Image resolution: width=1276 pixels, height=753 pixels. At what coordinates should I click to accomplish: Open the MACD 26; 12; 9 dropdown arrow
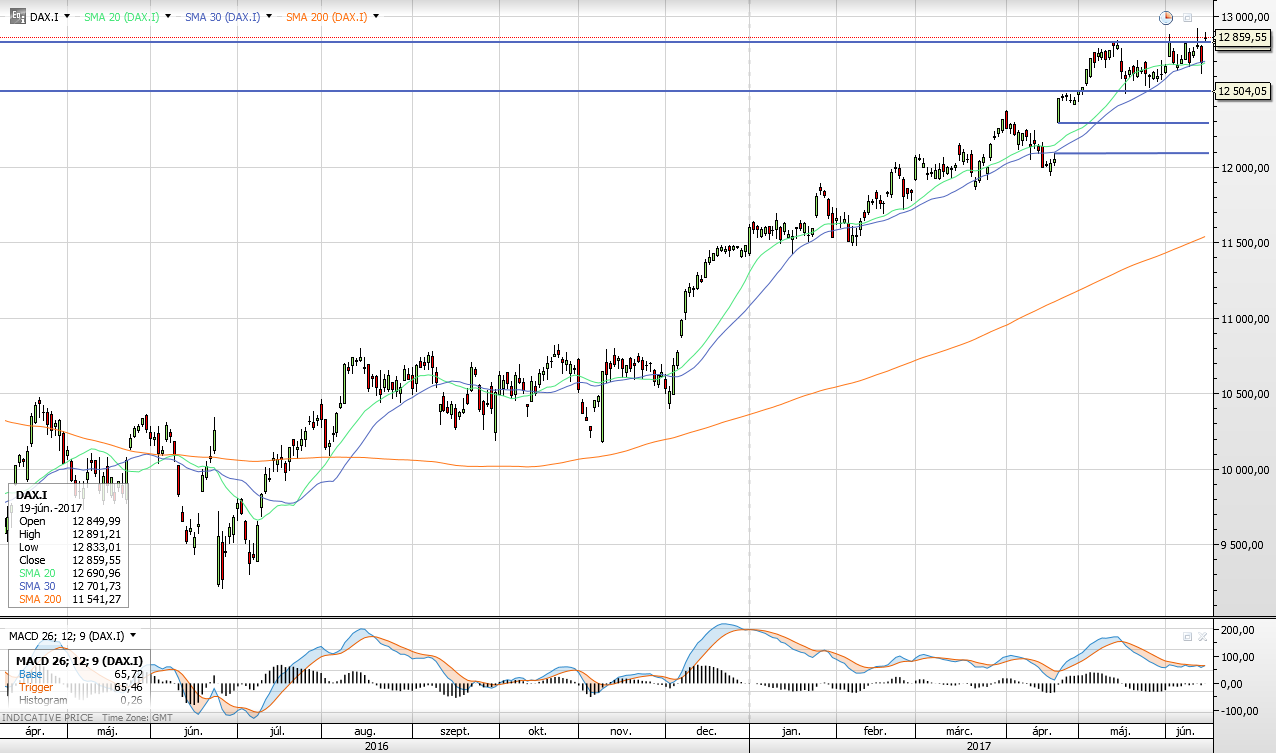click(x=132, y=635)
